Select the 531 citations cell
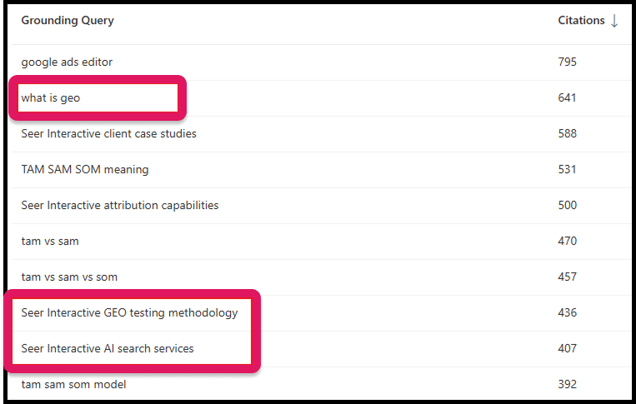The height and width of the screenshot is (404, 636). [x=567, y=170]
